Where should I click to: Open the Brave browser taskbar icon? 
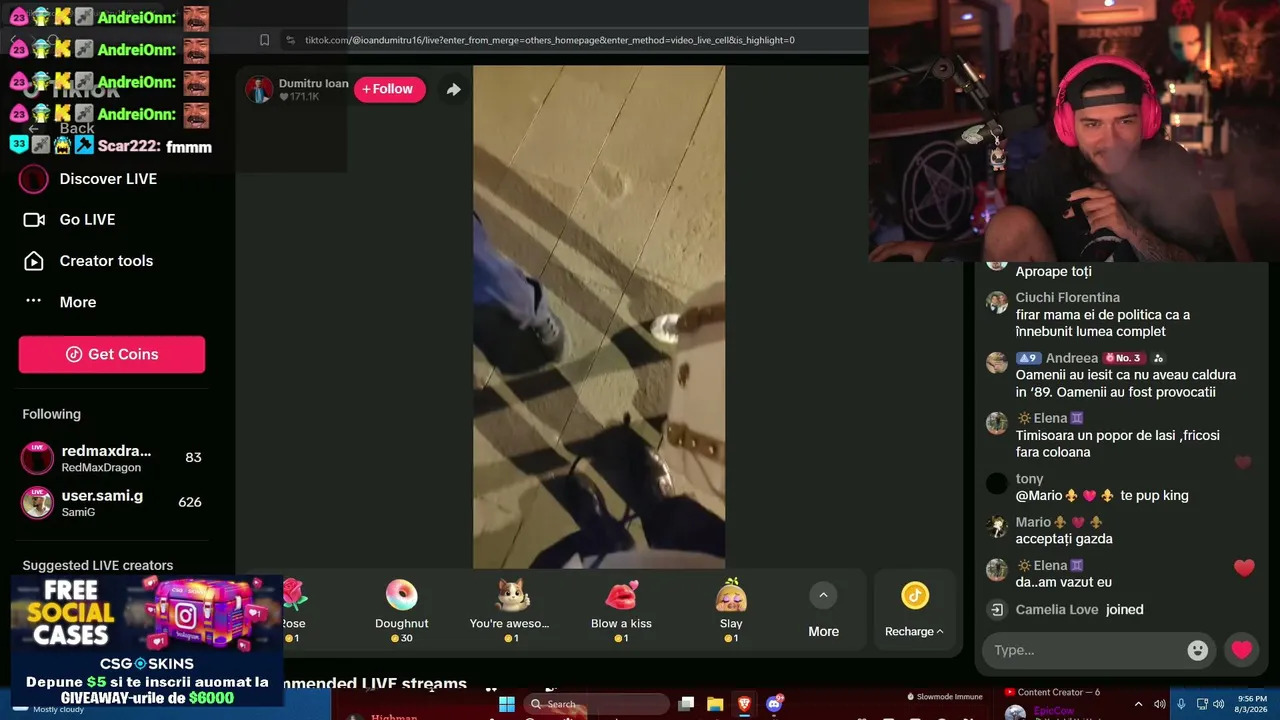pyautogui.click(x=744, y=704)
